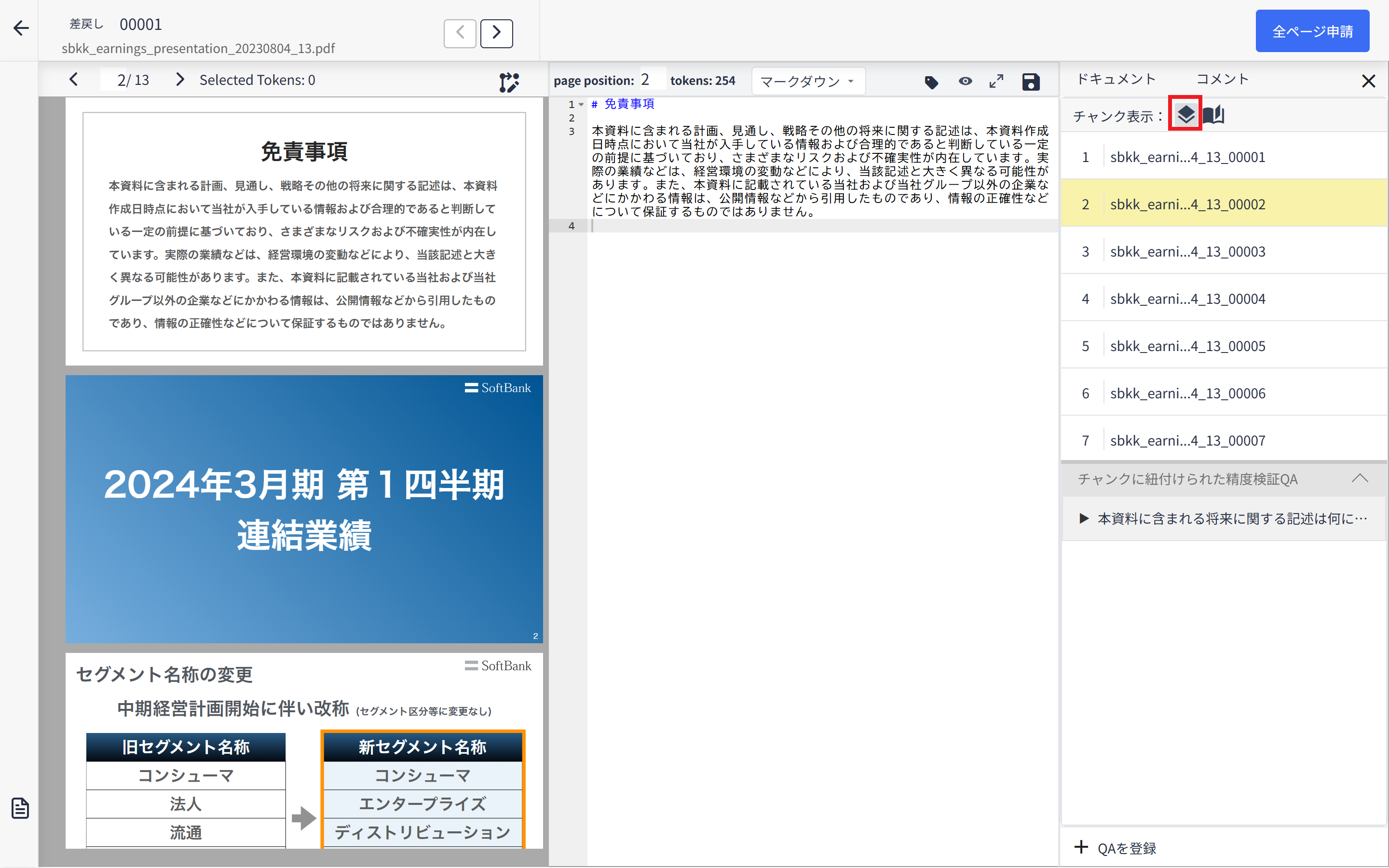
Task: Select the layers chunk view icon
Action: 1186,114
